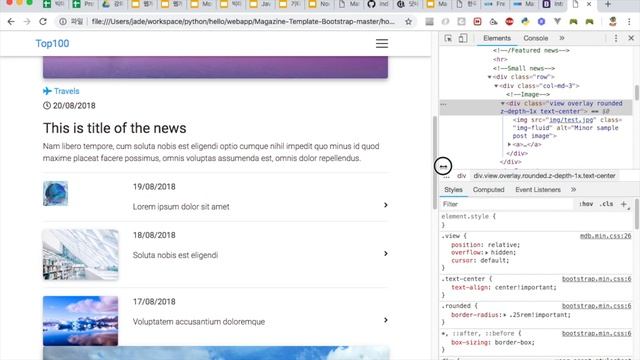Click the Travels airplane icon

[47, 91]
